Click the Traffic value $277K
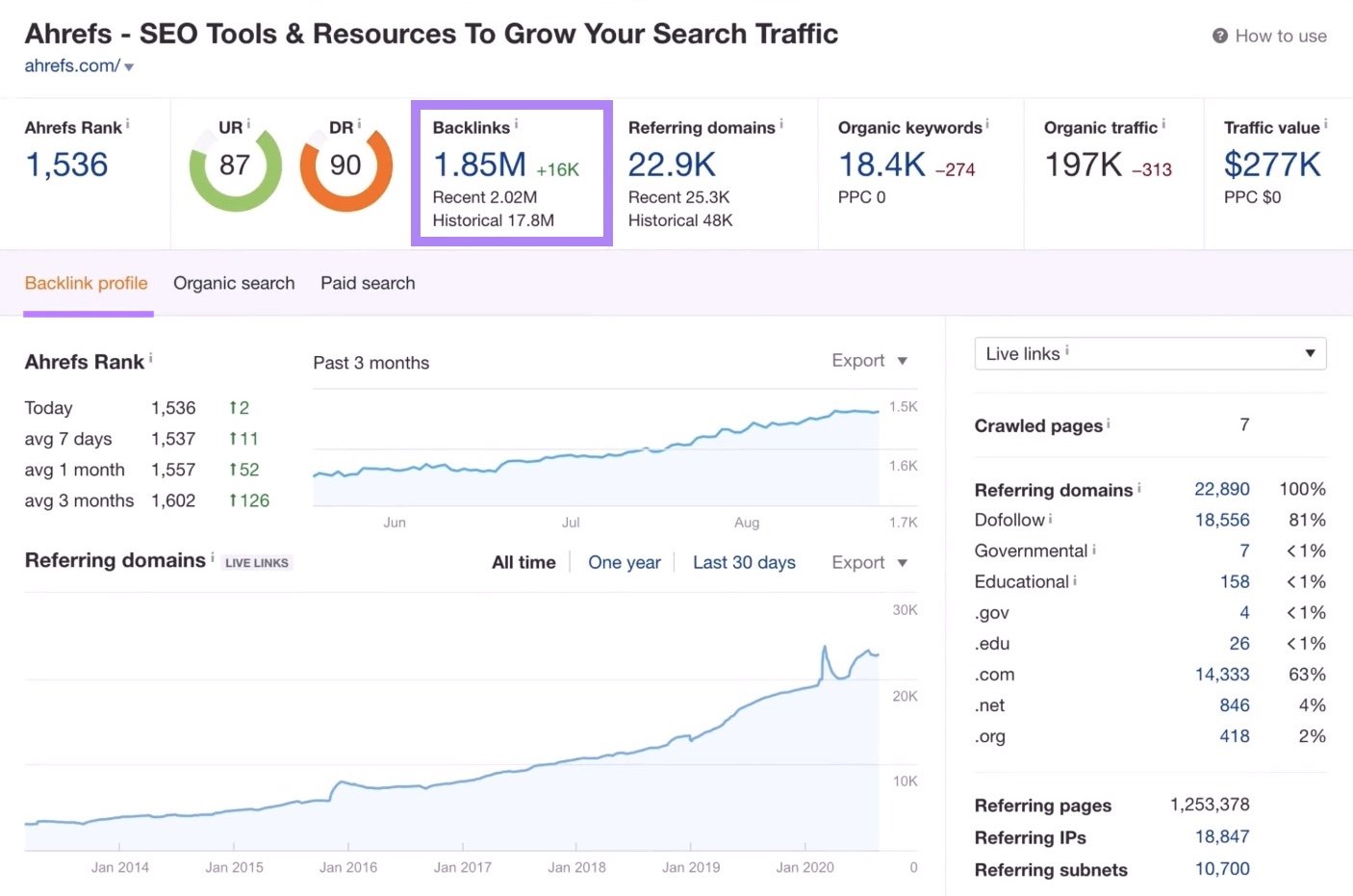Viewport: 1353px width, 896px height. tap(1272, 165)
